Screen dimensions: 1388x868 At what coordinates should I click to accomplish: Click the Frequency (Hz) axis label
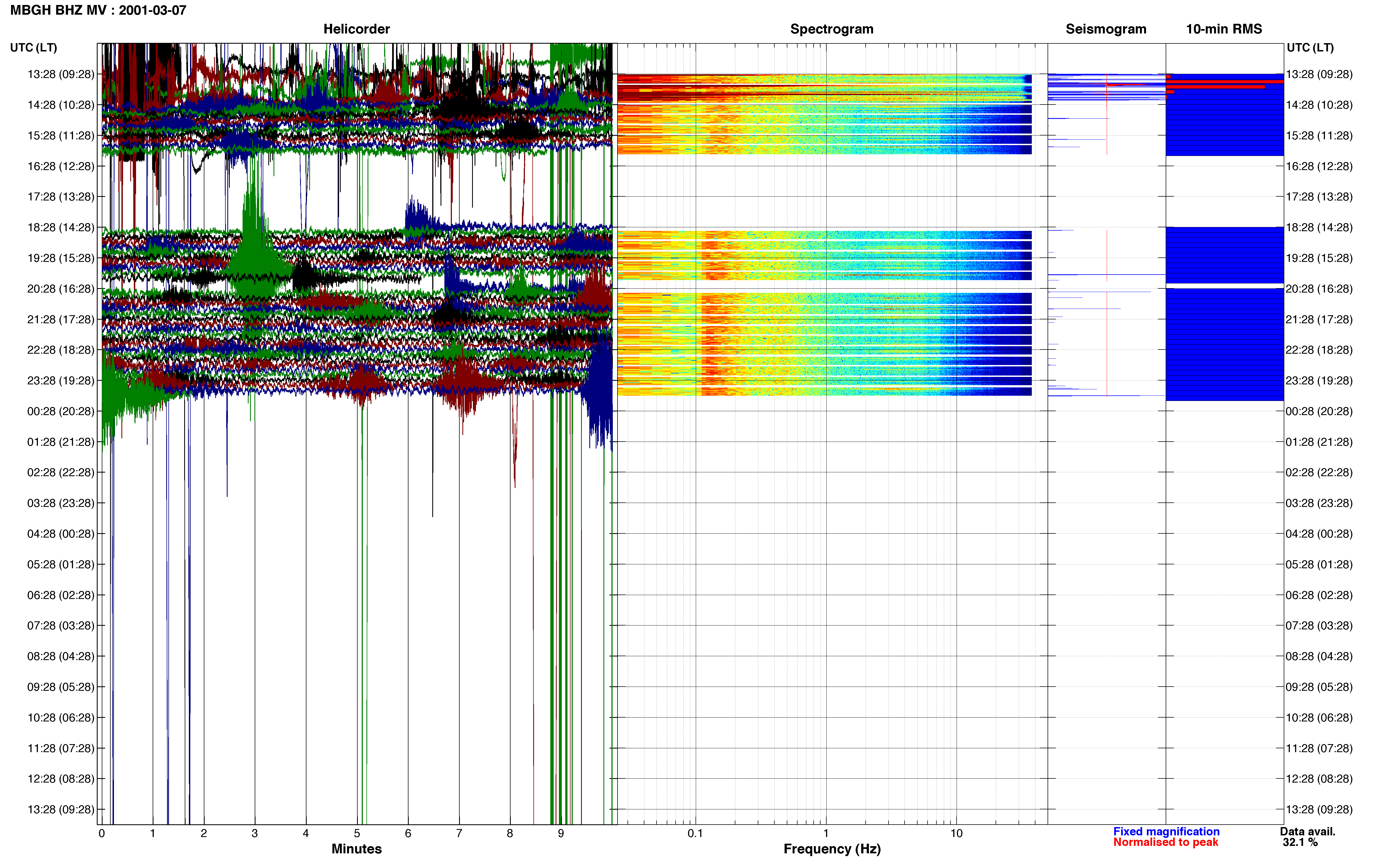832,849
